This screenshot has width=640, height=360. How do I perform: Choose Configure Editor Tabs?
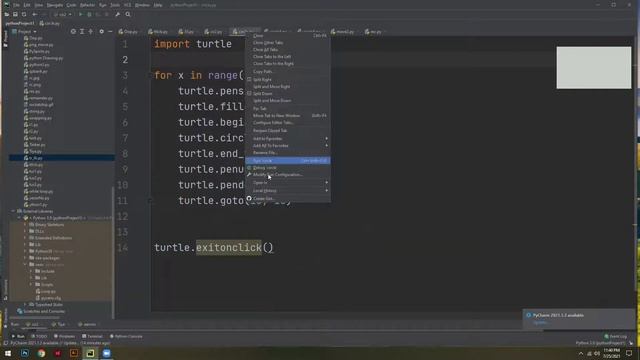tap(288, 122)
